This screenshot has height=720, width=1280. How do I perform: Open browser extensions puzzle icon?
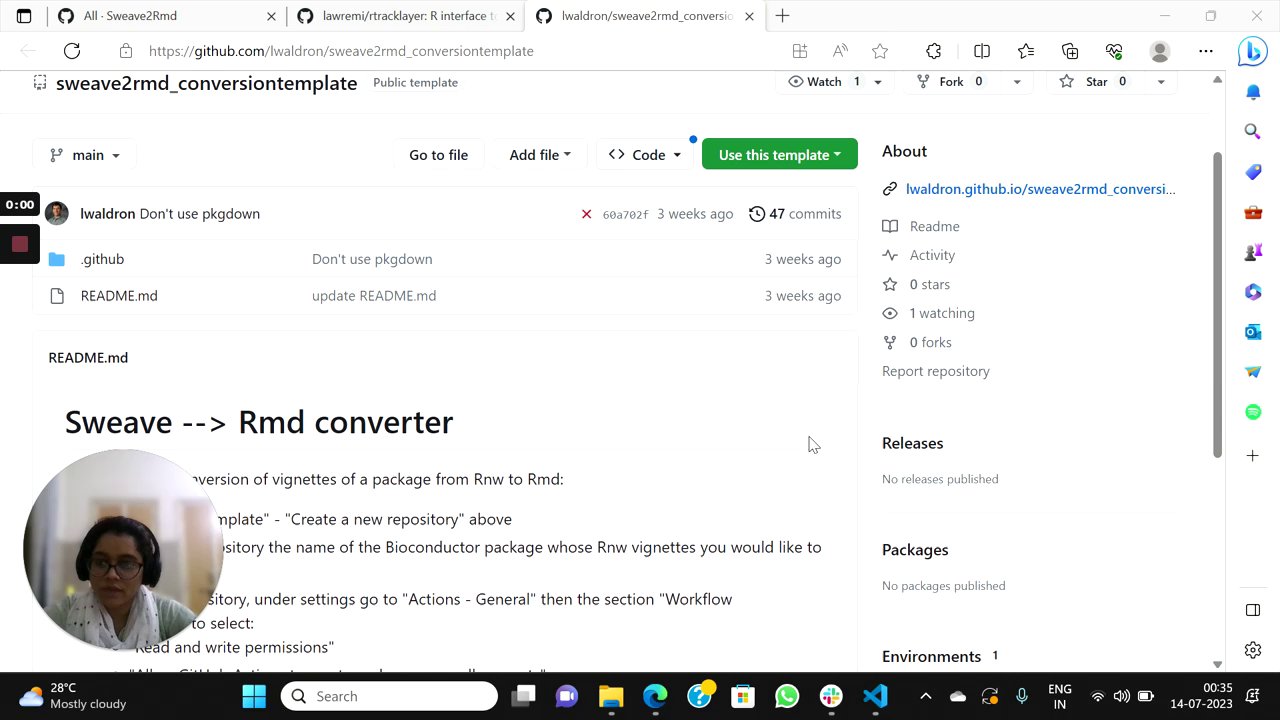[934, 51]
